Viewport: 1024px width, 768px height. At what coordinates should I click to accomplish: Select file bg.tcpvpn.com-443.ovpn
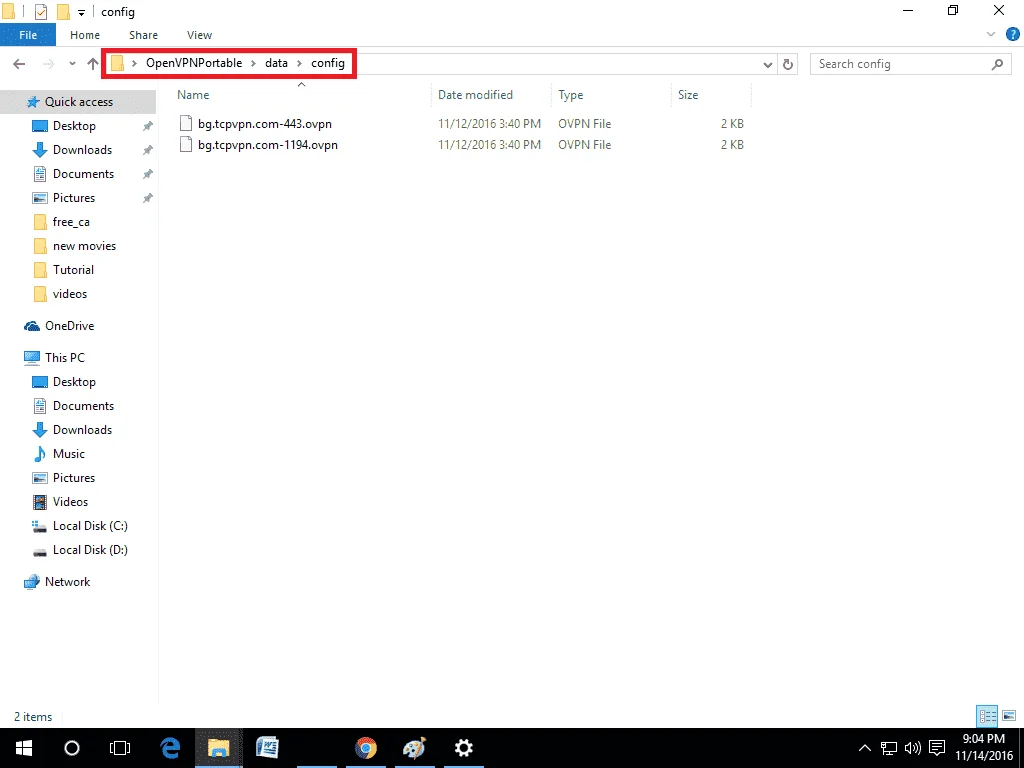point(265,123)
